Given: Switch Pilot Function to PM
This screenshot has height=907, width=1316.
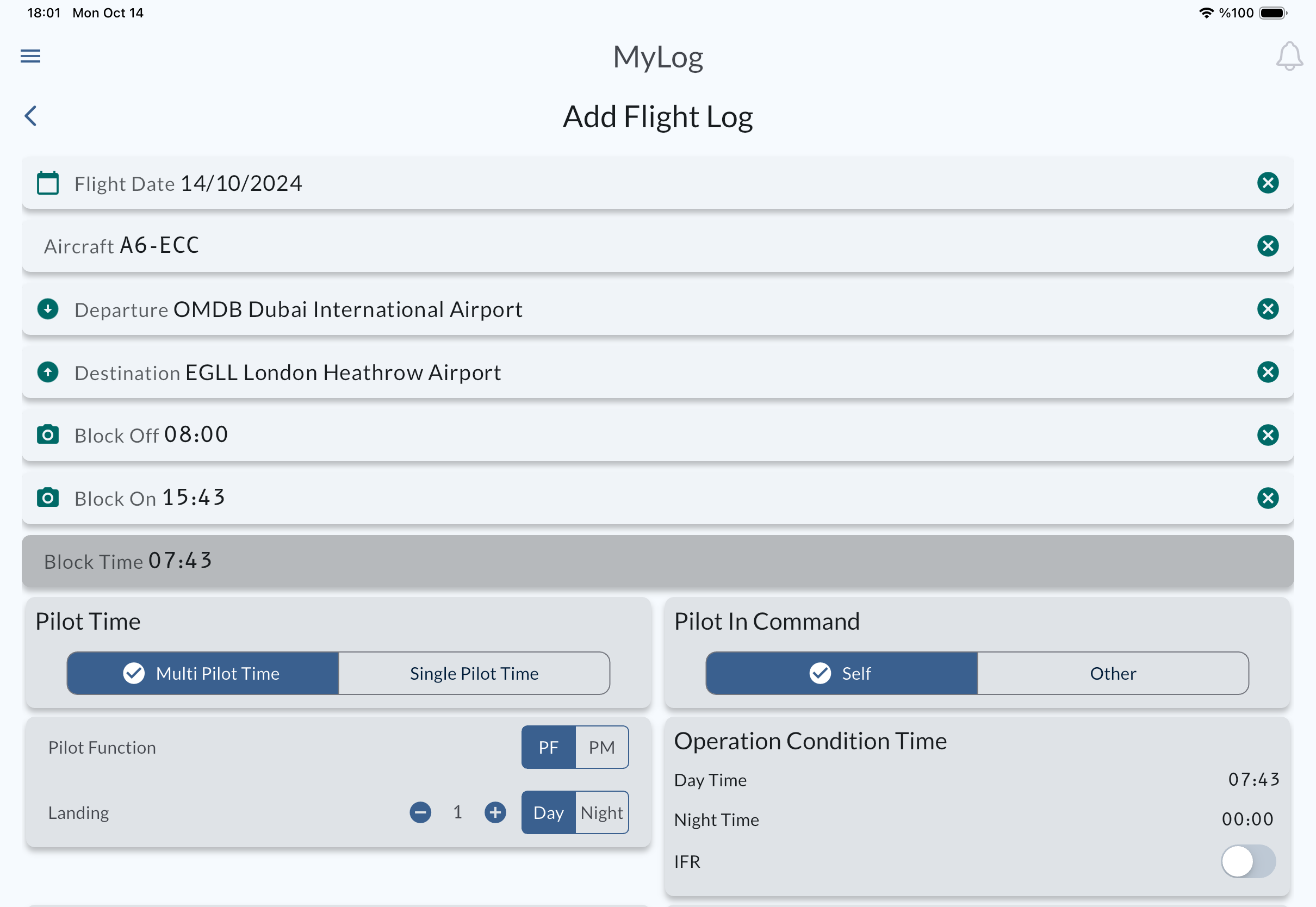Looking at the screenshot, I should (602, 747).
